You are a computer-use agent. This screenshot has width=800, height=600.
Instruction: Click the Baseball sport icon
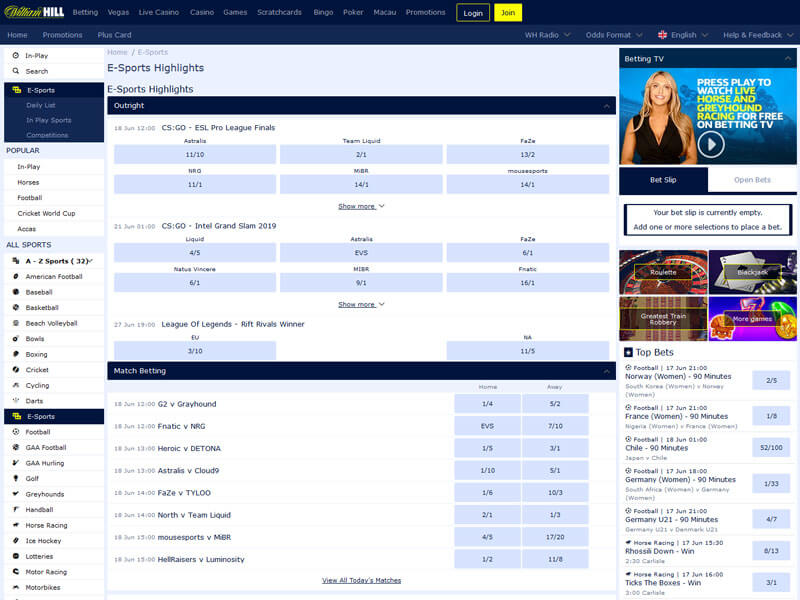(x=16, y=292)
